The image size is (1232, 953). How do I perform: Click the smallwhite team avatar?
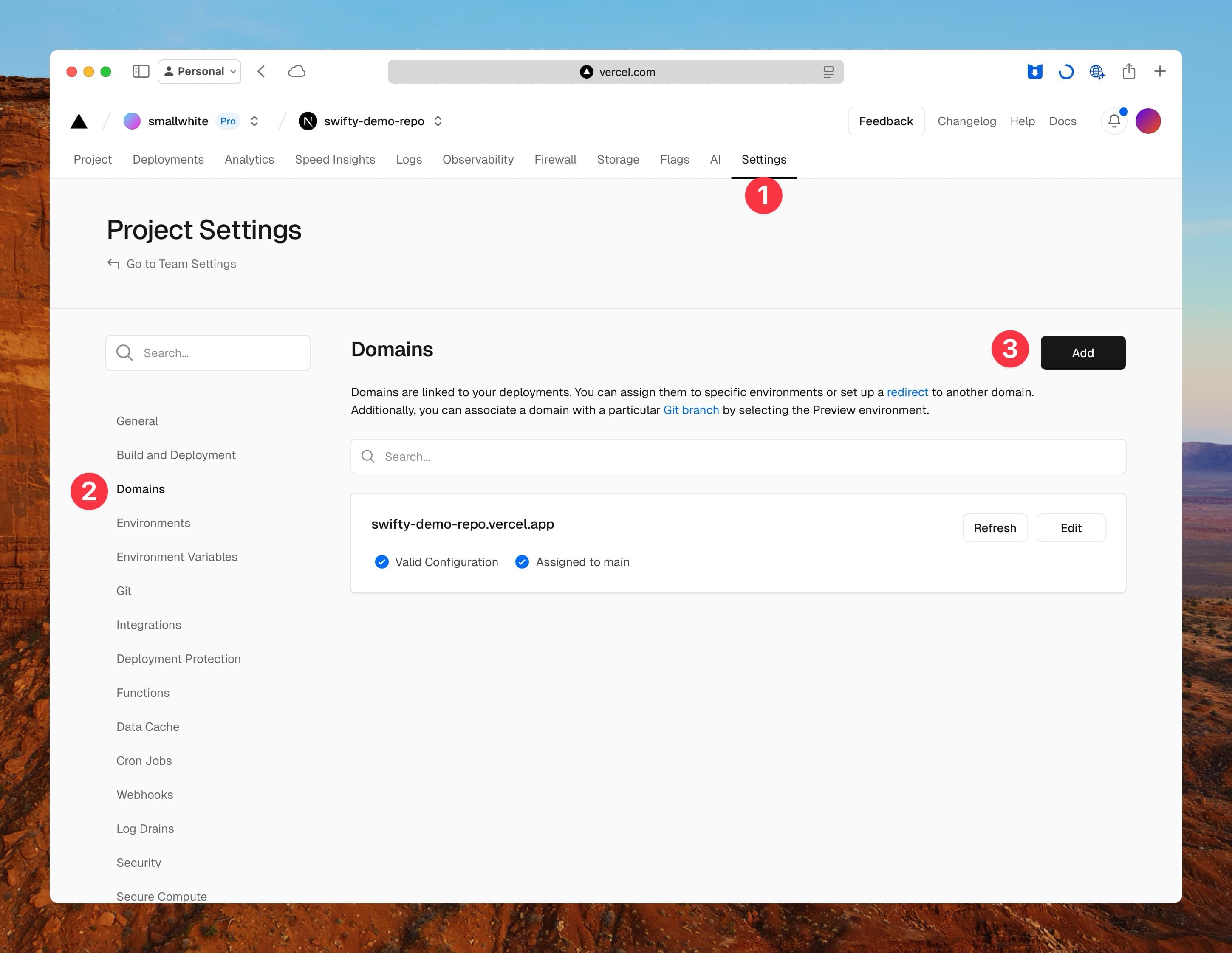(132, 121)
